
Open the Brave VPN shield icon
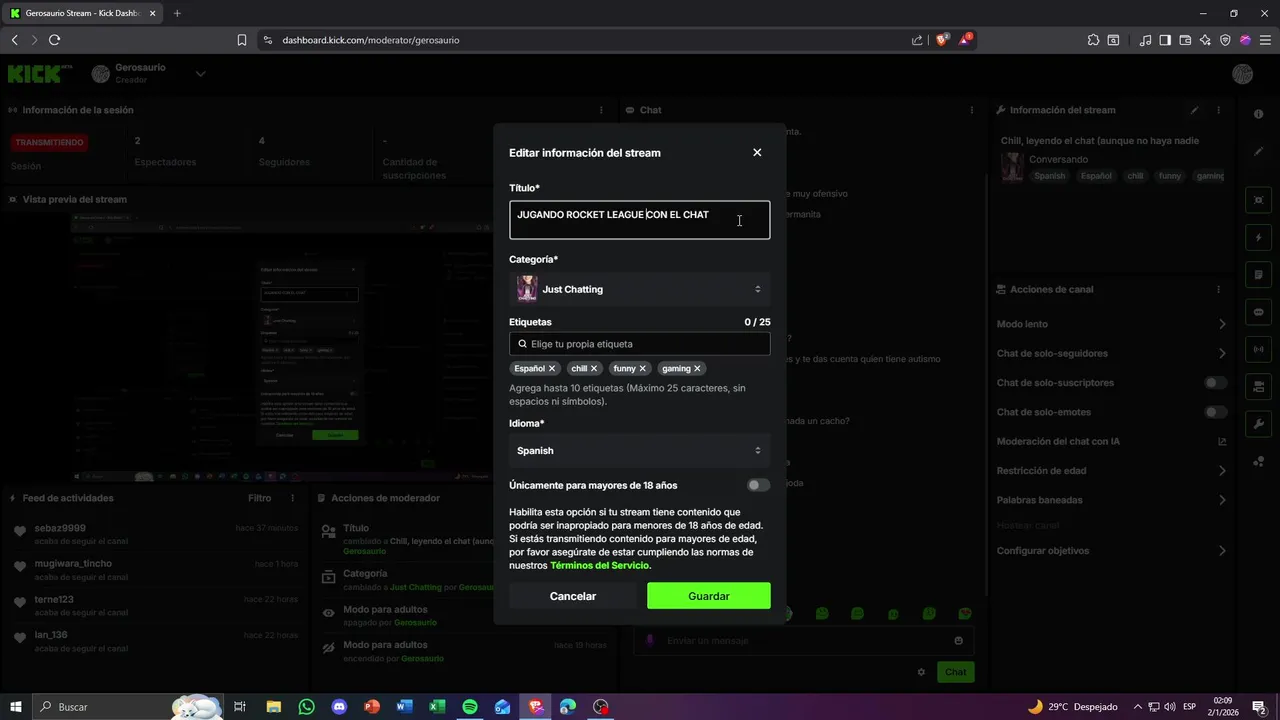point(1225,40)
